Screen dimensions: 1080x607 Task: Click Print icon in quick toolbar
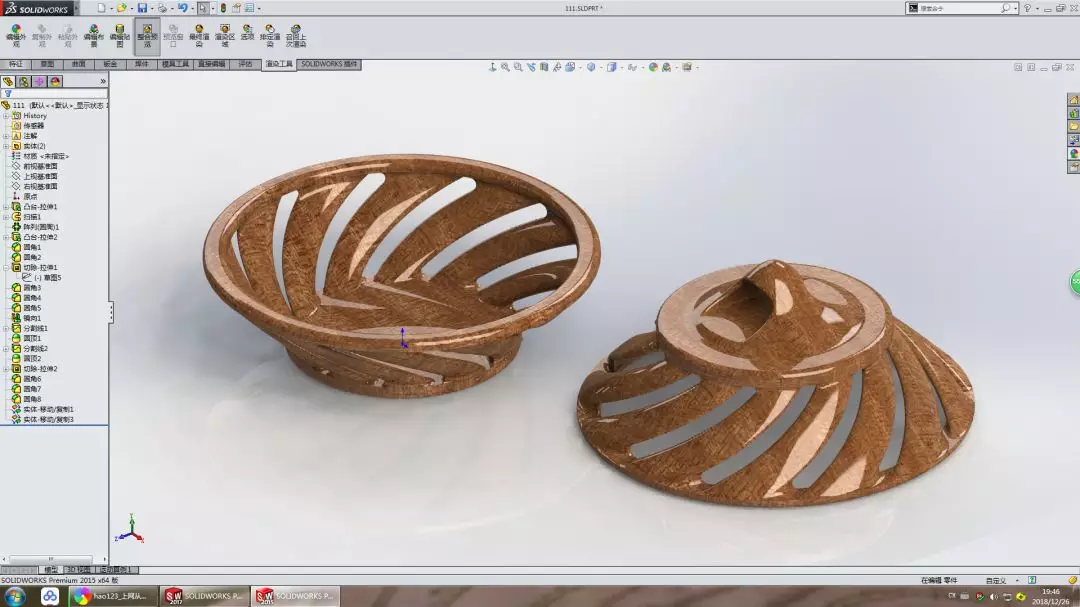click(163, 8)
